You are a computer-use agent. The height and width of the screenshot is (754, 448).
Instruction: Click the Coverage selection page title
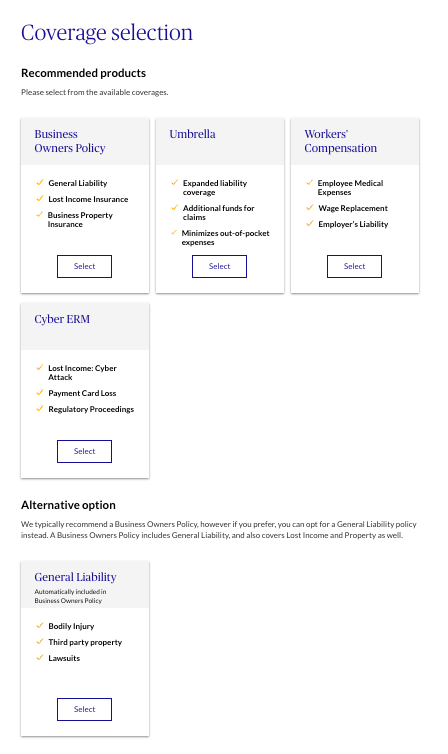coord(107,33)
